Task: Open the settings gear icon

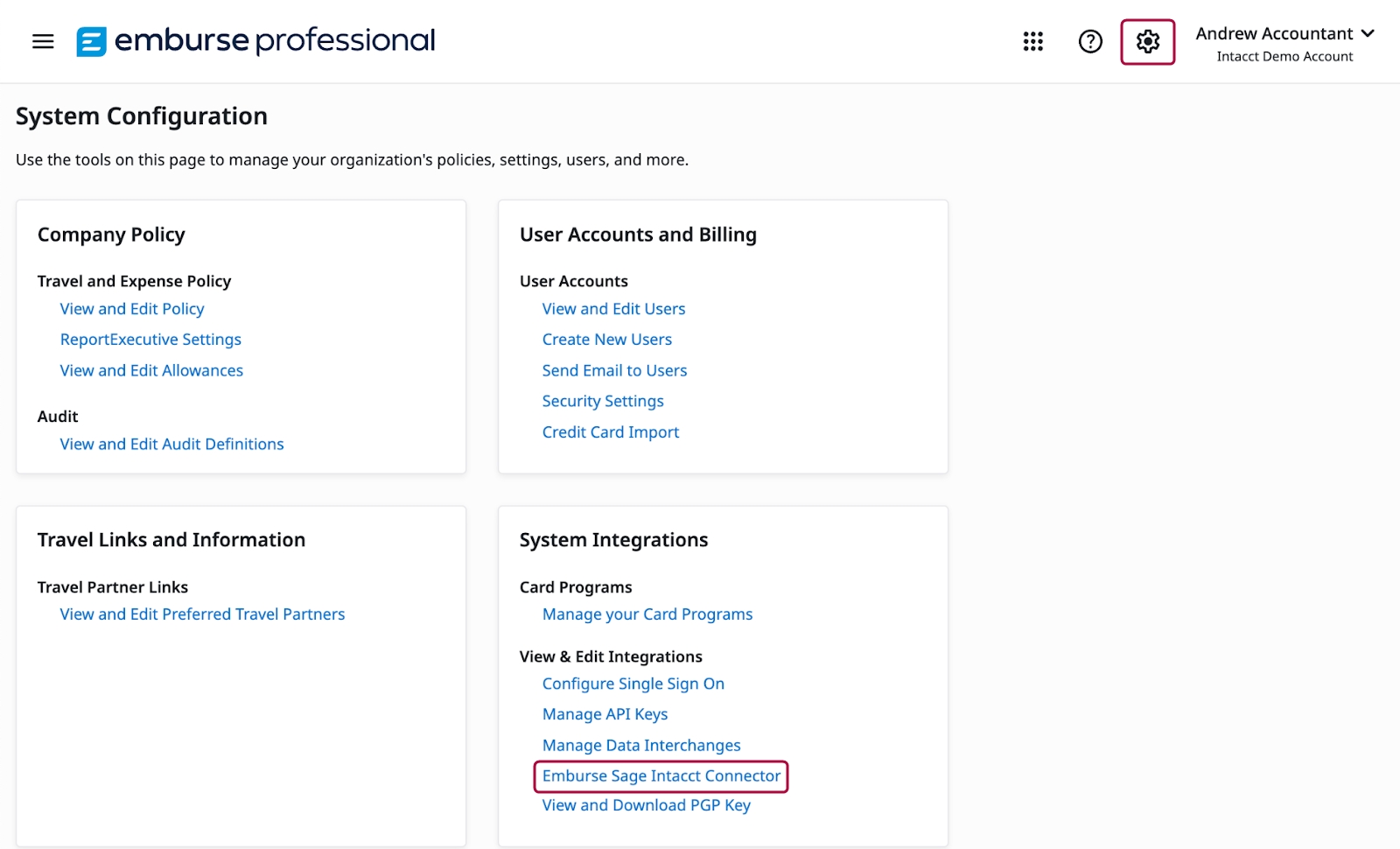Action: [x=1148, y=41]
